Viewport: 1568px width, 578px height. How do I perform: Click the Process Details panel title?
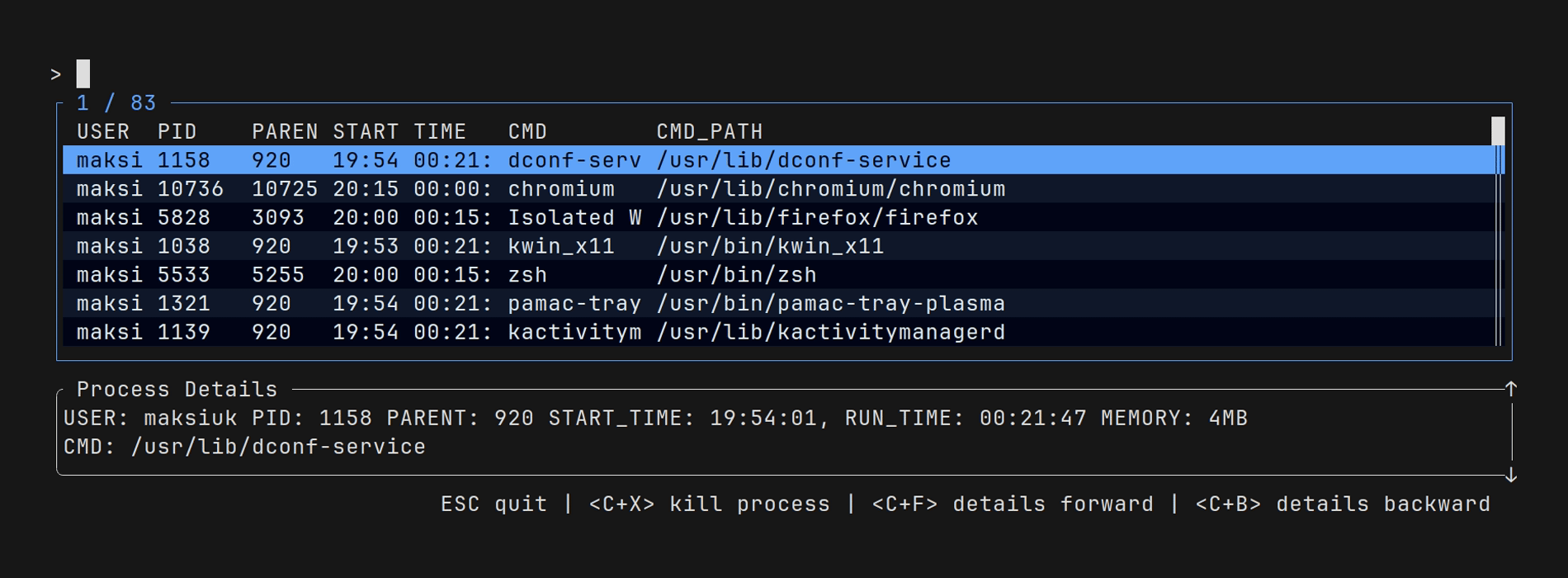pos(176,389)
